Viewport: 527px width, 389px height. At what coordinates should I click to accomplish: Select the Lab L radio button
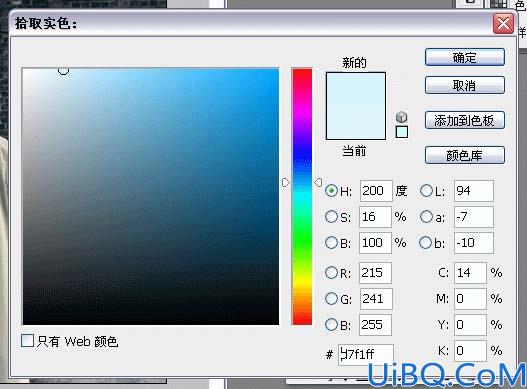(426, 191)
